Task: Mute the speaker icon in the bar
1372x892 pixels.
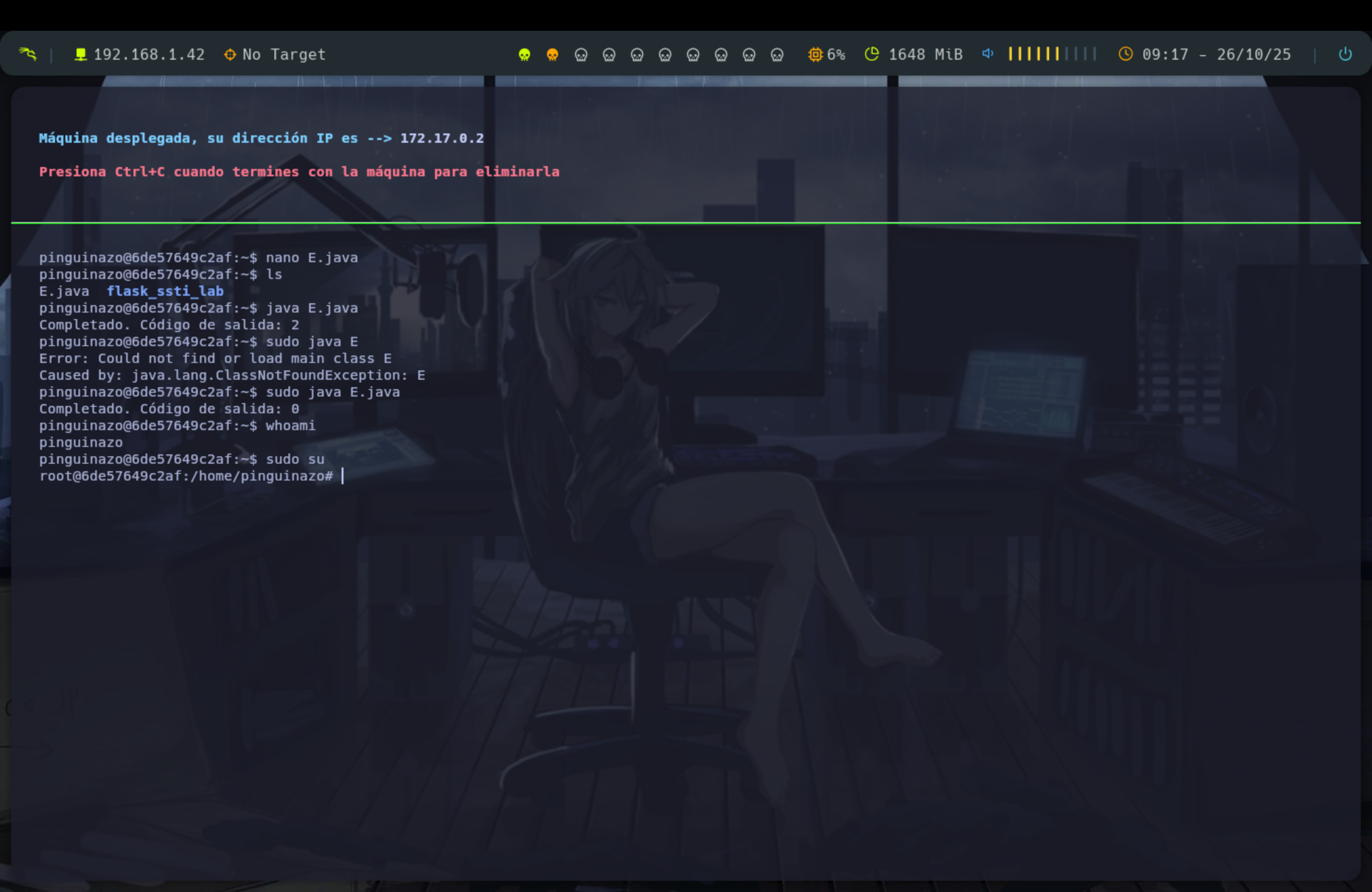Action: (987, 54)
